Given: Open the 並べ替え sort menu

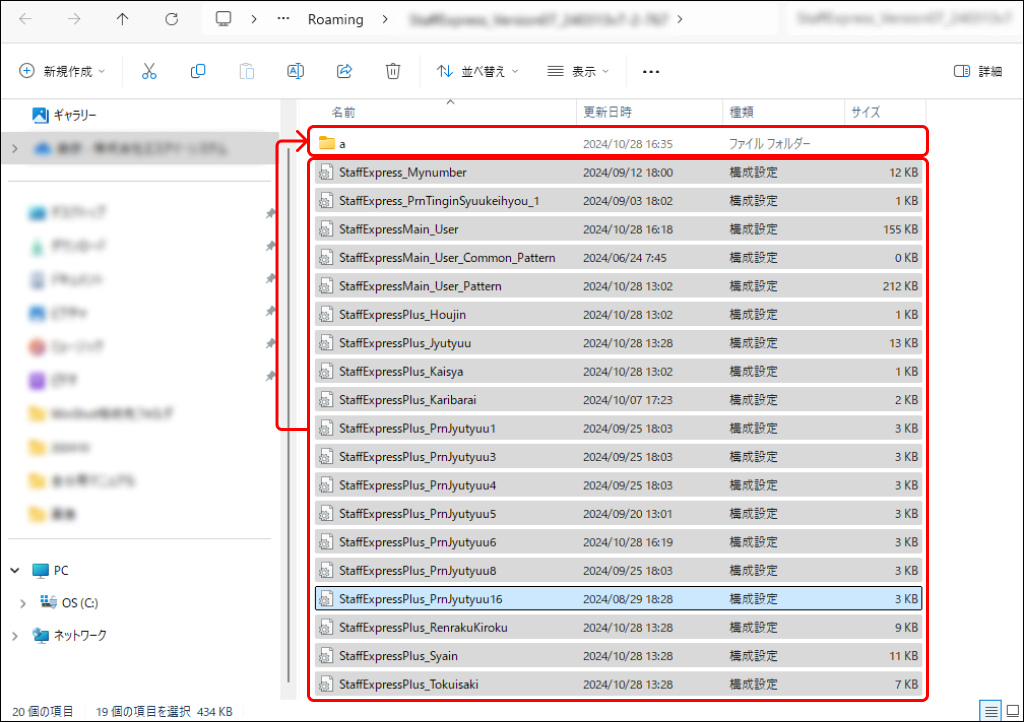Looking at the screenshot, I should [x=477, y=71].
